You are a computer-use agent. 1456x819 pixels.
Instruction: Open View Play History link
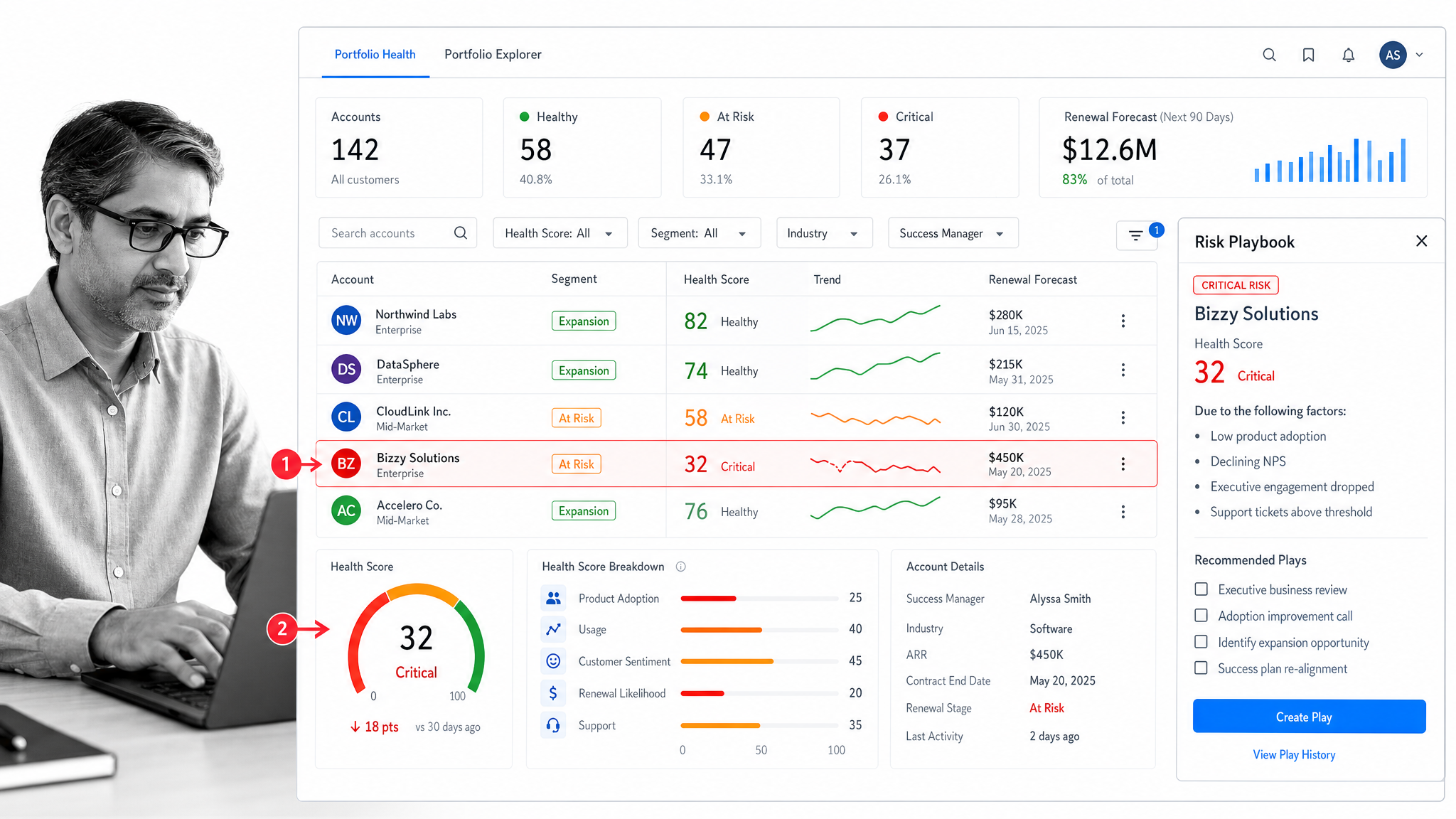coord(1294,754)
